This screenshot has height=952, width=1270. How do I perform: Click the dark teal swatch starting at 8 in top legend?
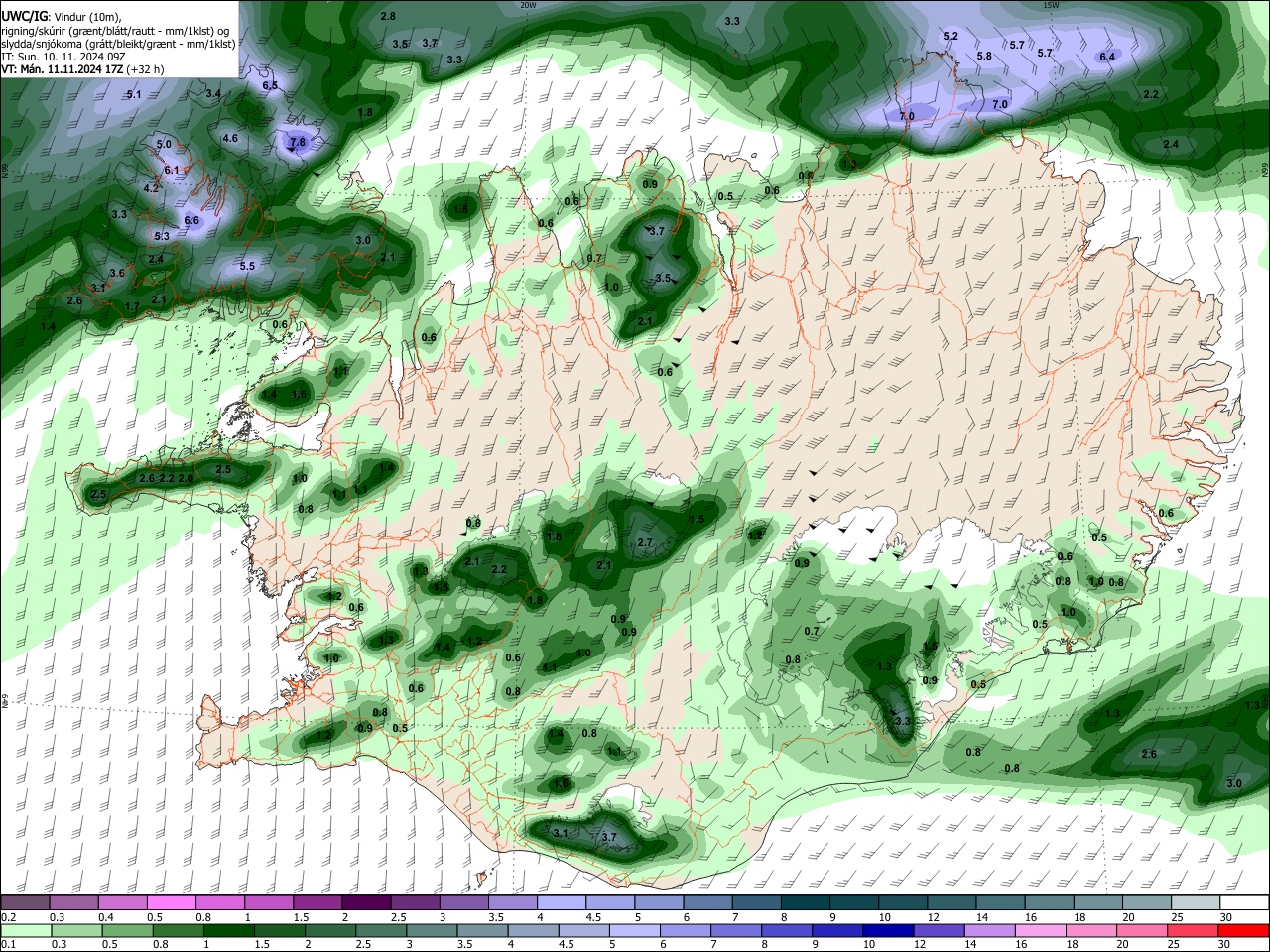click(x=807, y=903)
